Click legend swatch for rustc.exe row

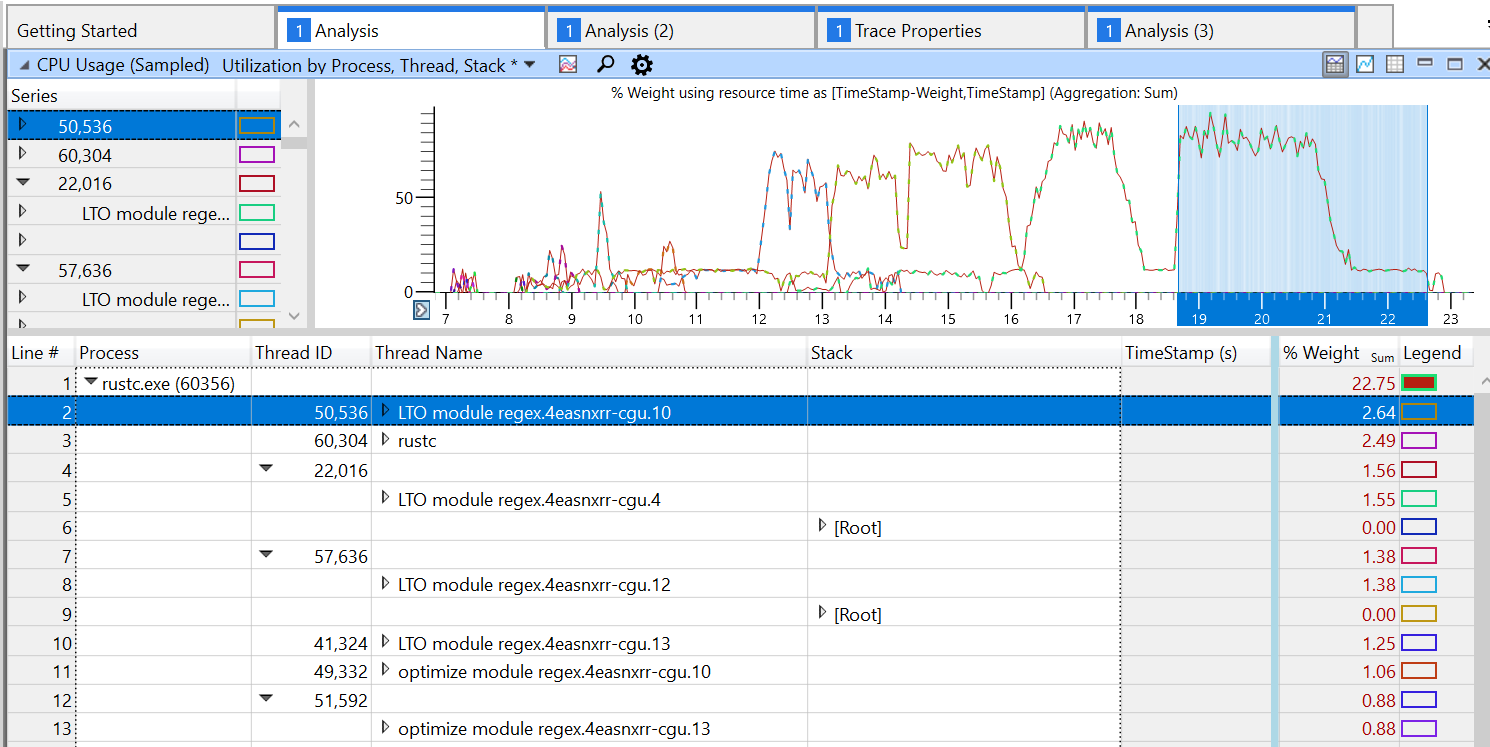point(1419,383)
